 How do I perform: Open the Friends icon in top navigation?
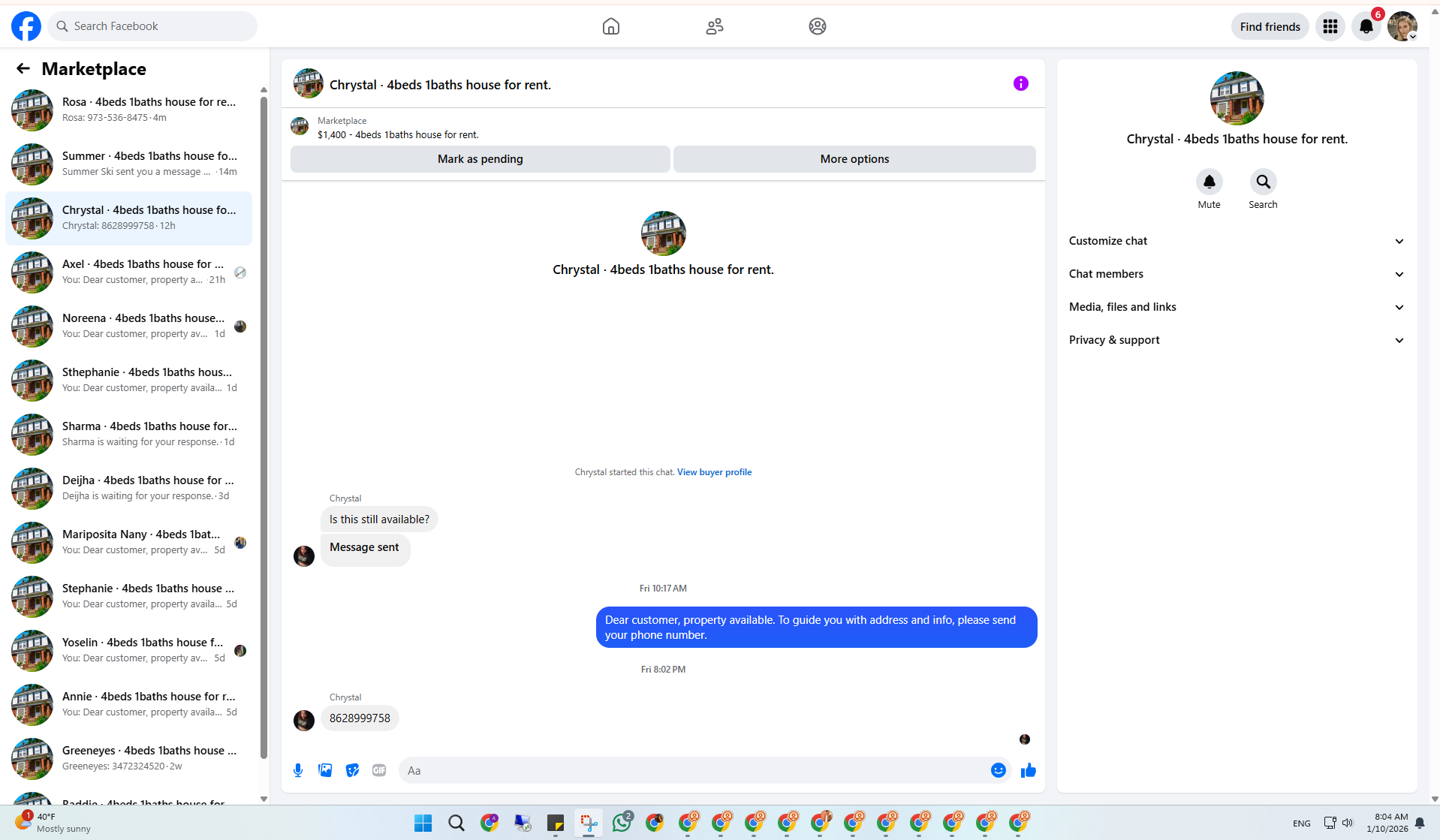tap(715, 26)
